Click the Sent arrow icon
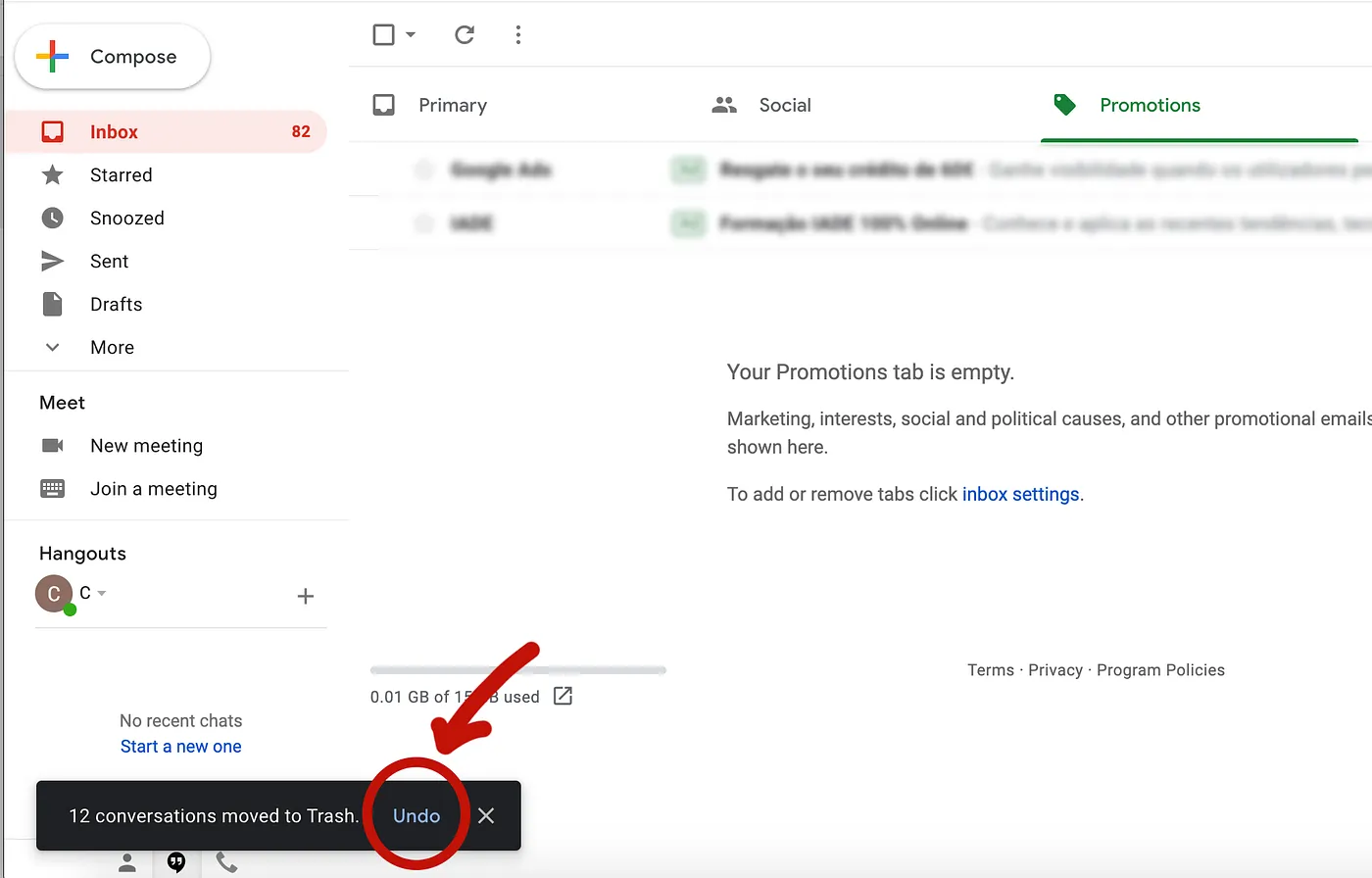 [53, 261]
